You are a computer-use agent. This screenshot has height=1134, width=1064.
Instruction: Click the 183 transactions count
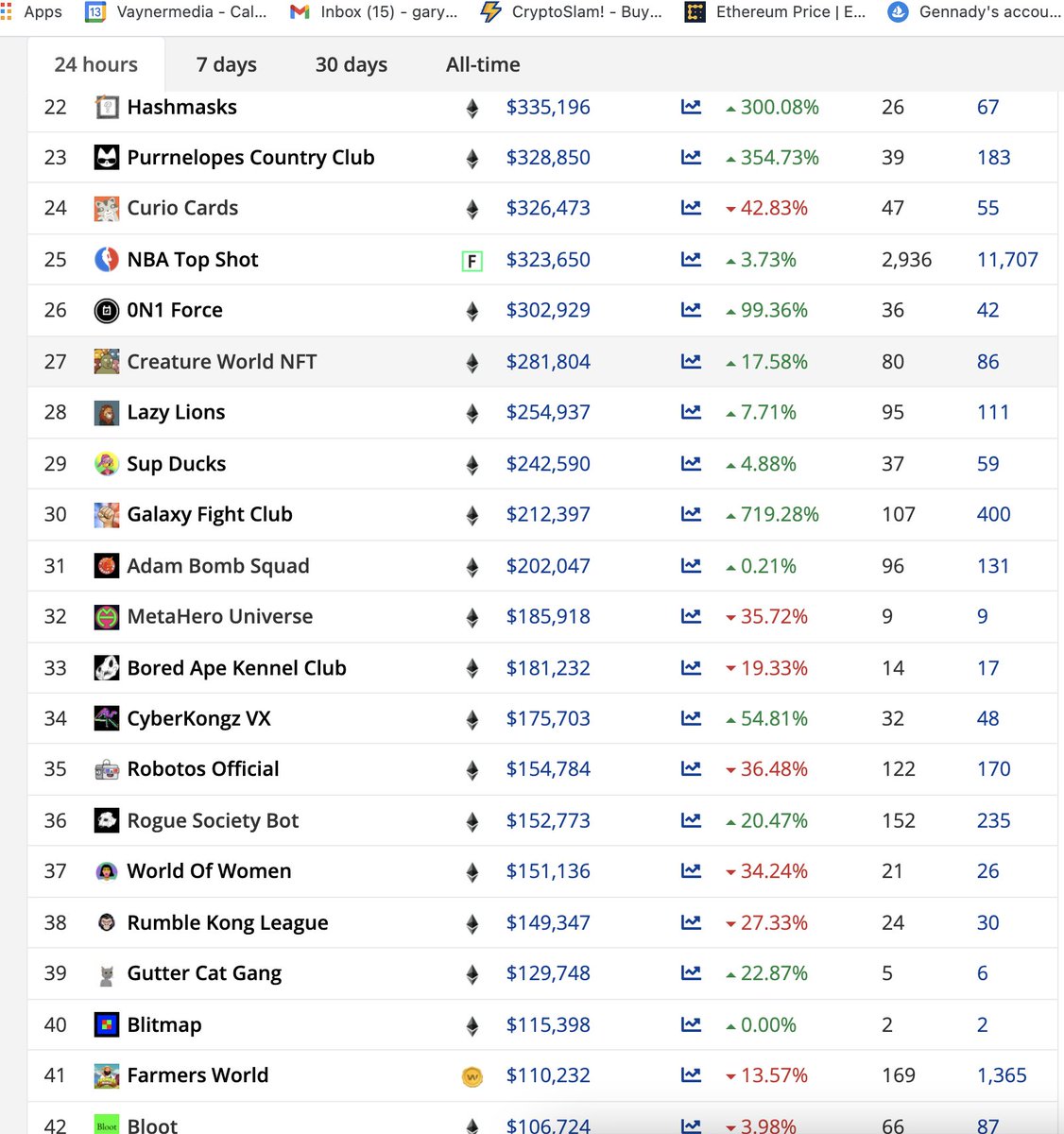(993, 158)
